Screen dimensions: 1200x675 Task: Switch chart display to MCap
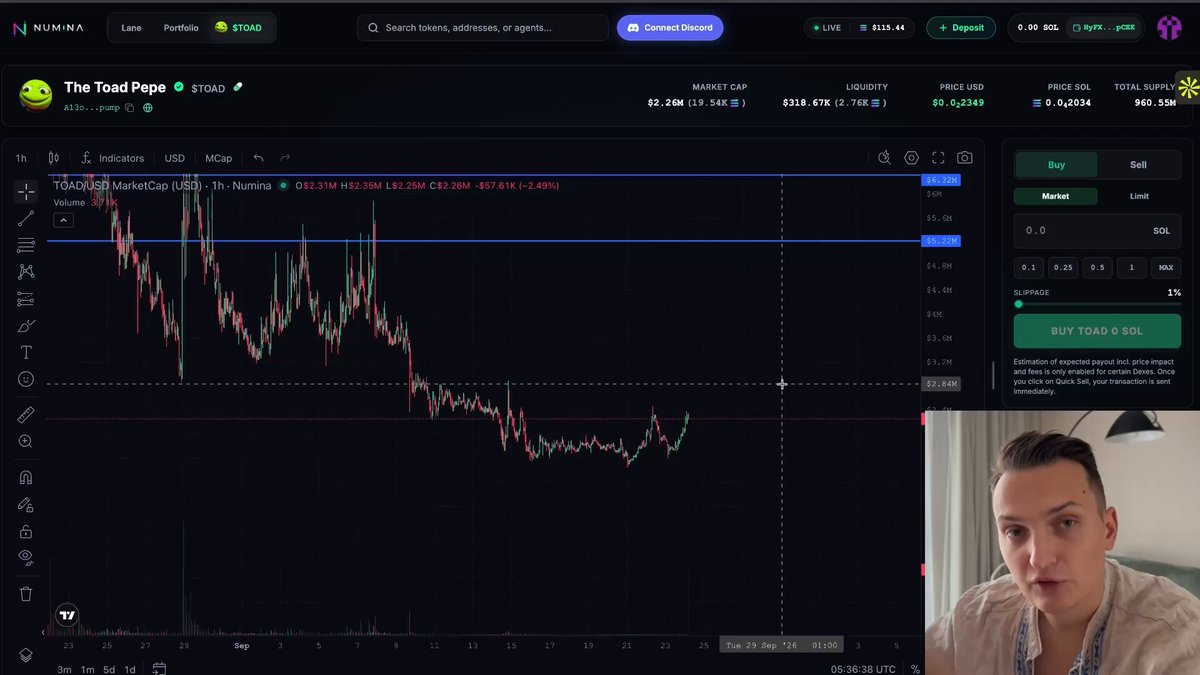point(219,158)
